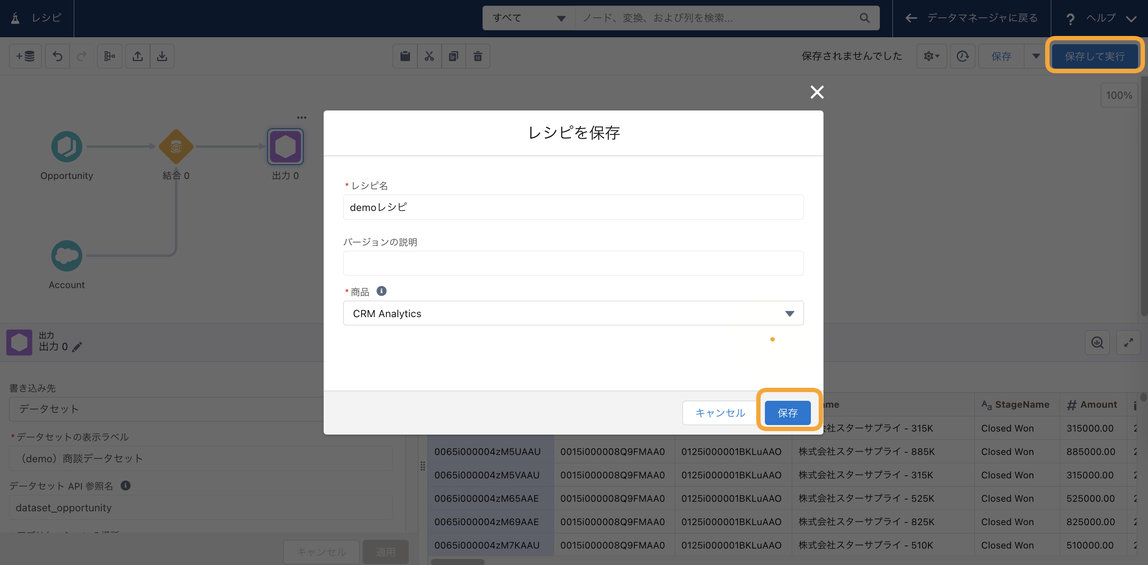Click the cut scissors icon
Image resolution: width=1148 pixels, height=565 pixels.
pos(429,56)
